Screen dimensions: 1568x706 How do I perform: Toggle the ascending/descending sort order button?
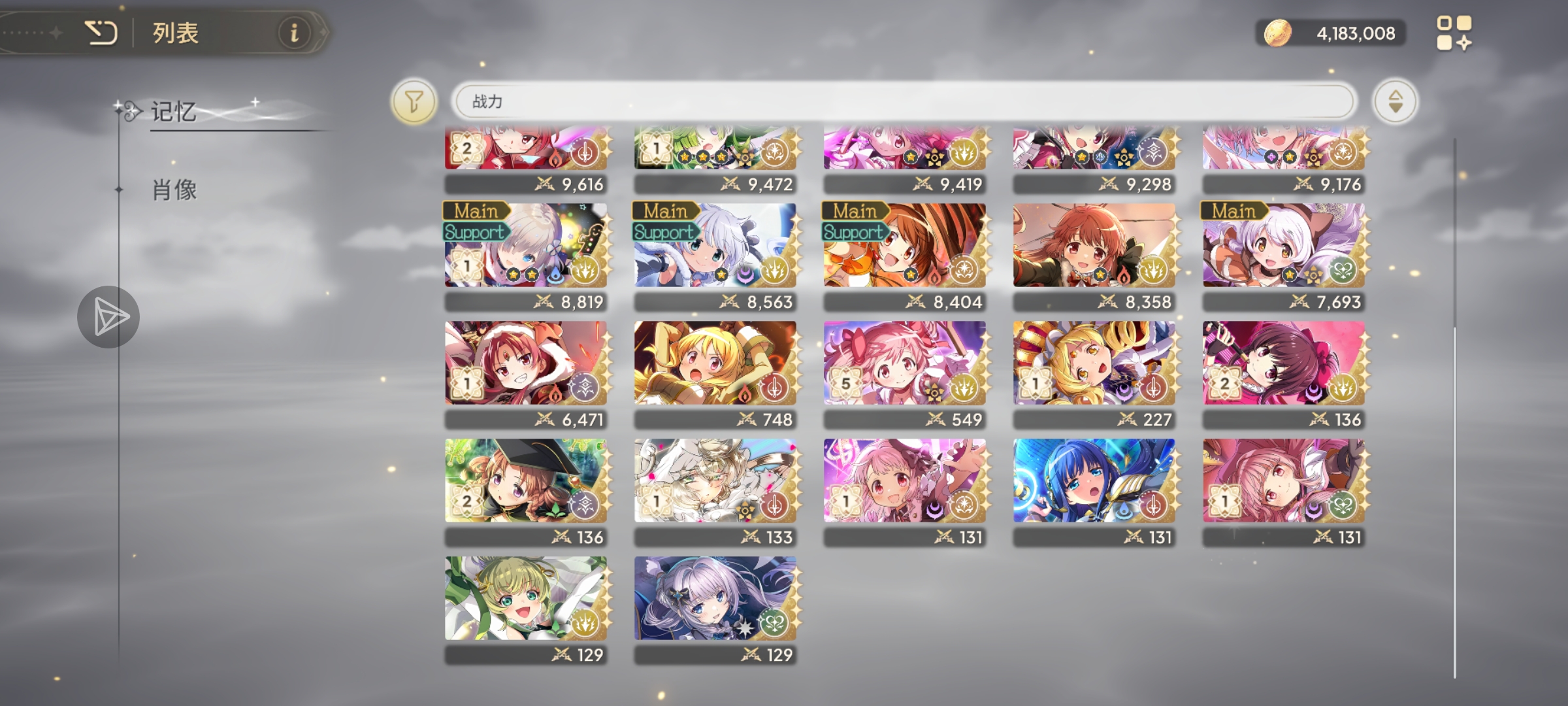[x=1395, y=101]
